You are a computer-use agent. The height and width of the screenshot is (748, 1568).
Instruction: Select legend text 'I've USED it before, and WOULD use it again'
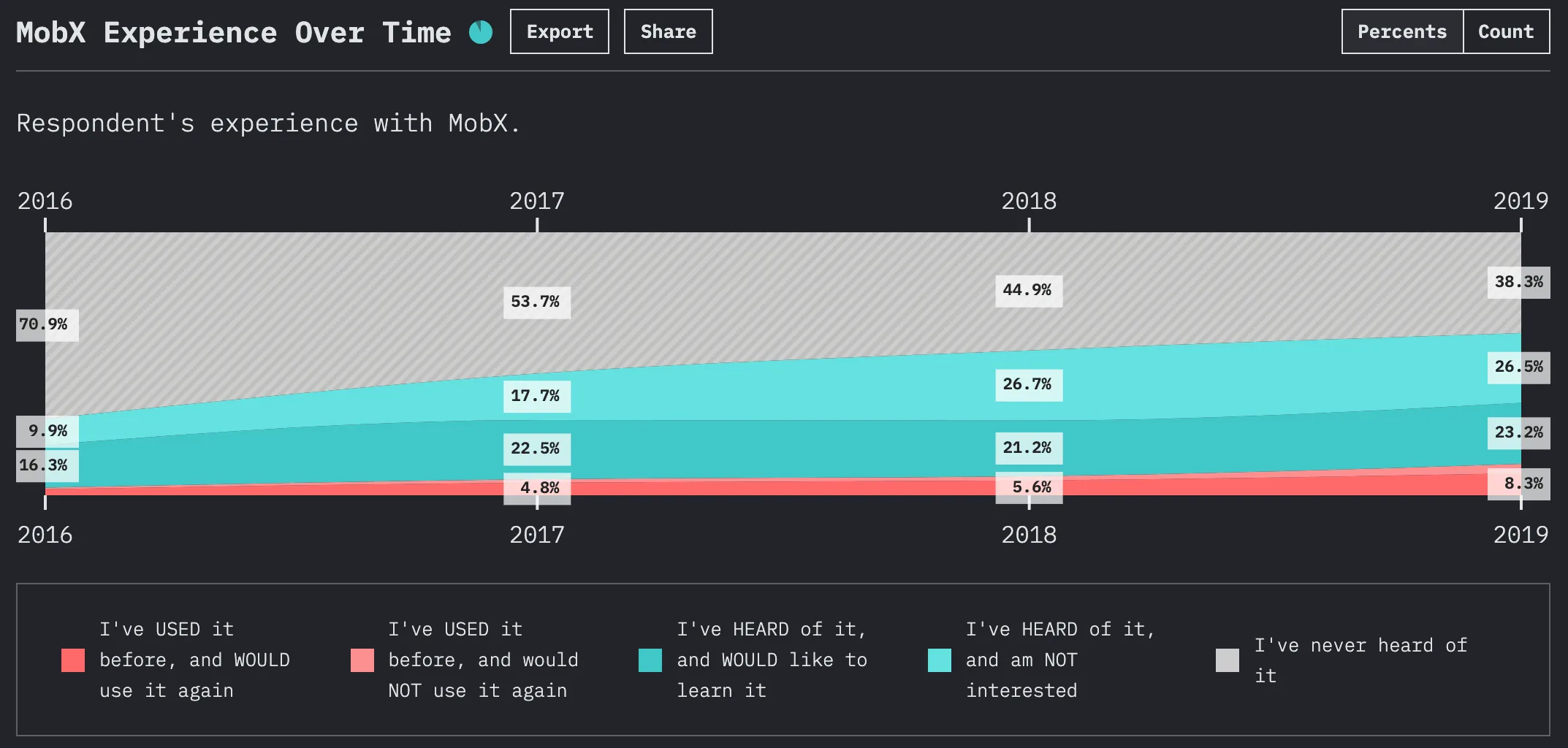click(194, 660)
